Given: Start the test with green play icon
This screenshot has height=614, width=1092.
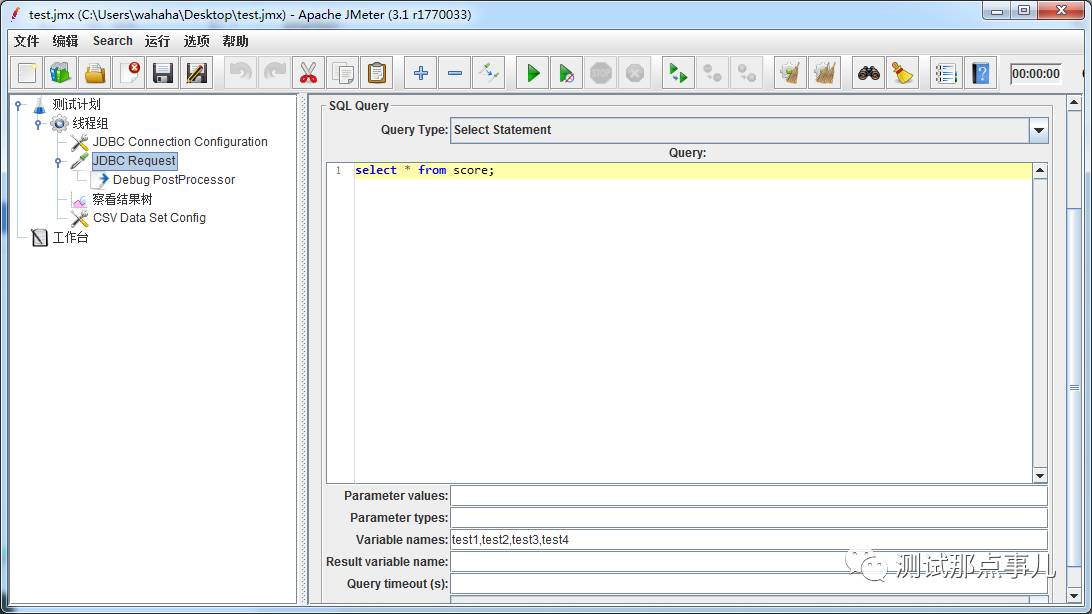Looking at the screenshot, I should tap(533, 72).
